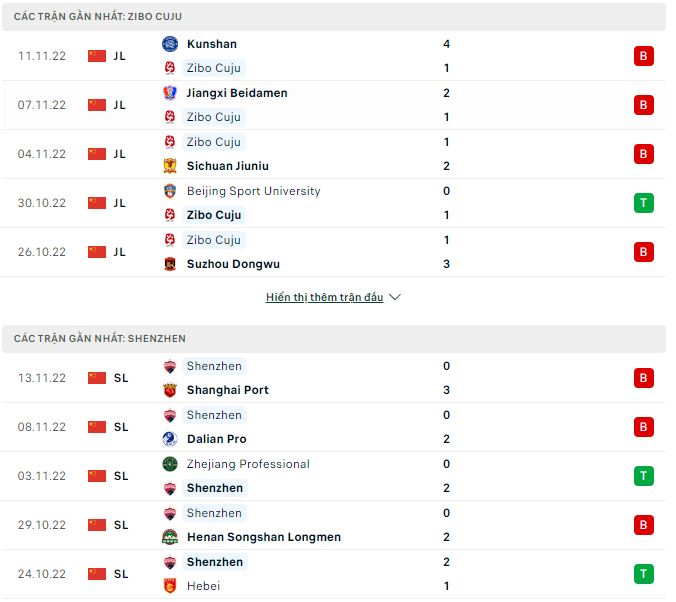Select the China flag on the 11.11.22 row
The image size is (676, 602).
[x=97, y=56]
